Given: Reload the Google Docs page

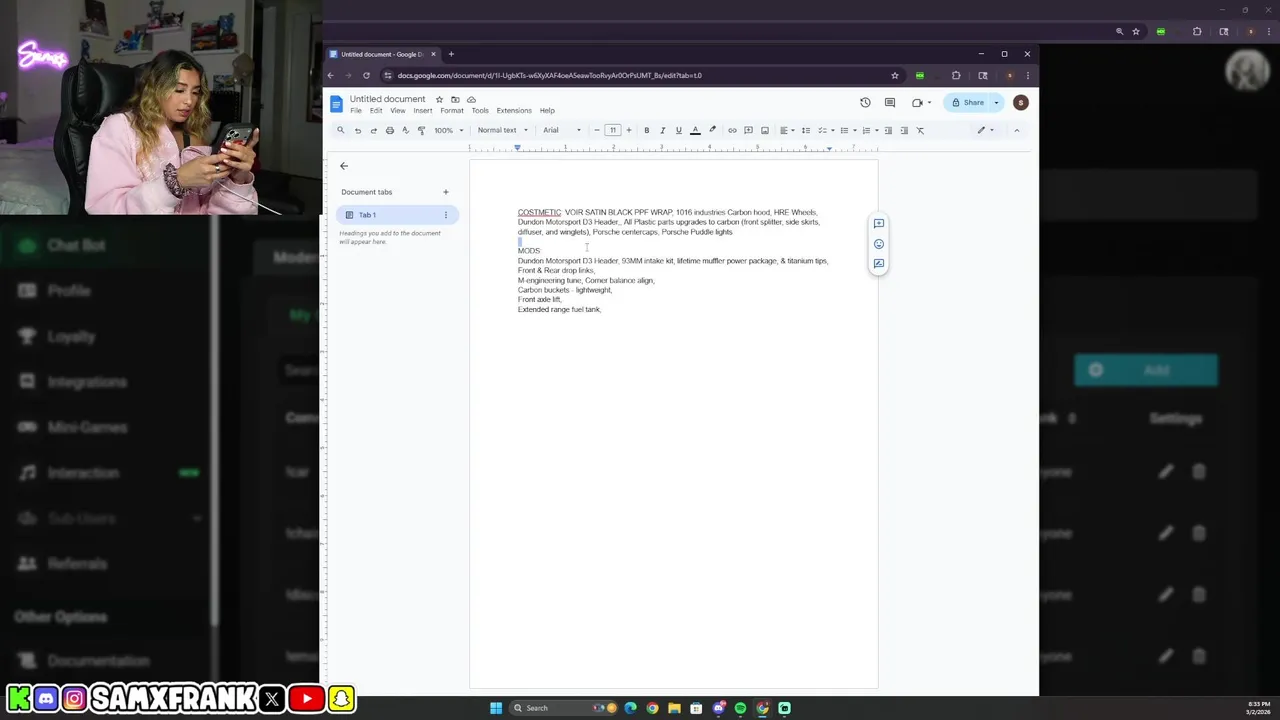Looking at the screenshot, I should (366, 75).
